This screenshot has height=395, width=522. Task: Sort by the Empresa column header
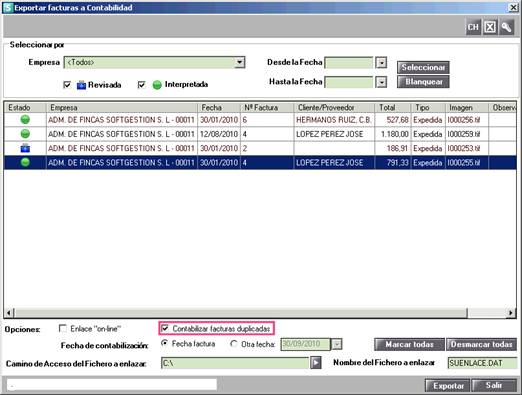[x=122, y=108]
